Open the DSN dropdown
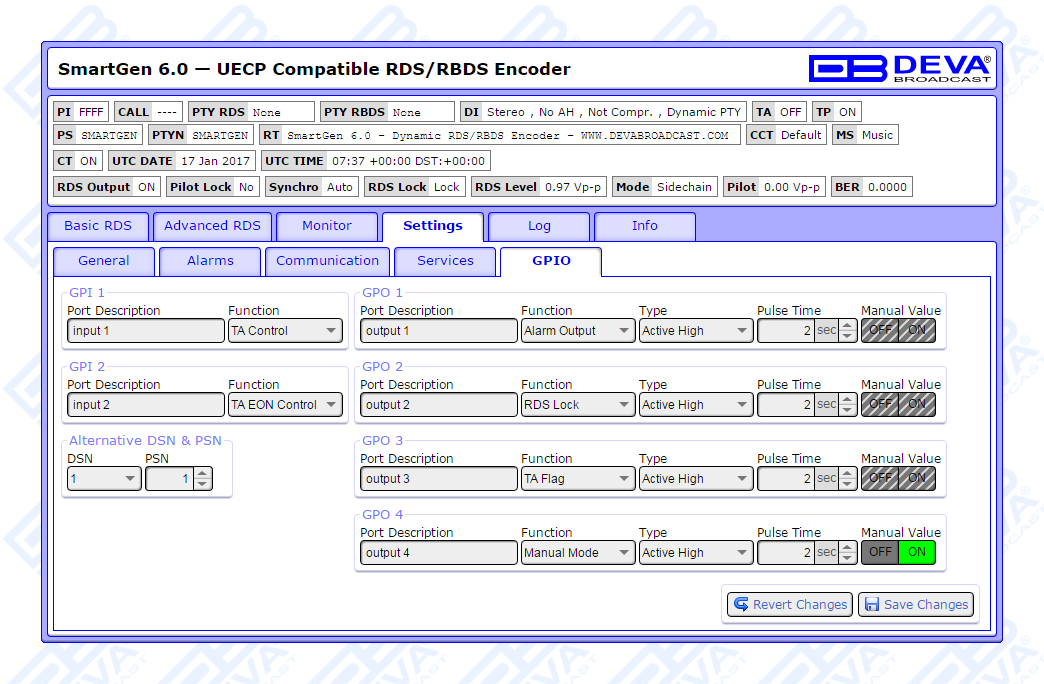Viewport: 1044px width, 684px height. pyautogui.click(x=104, y=479)
